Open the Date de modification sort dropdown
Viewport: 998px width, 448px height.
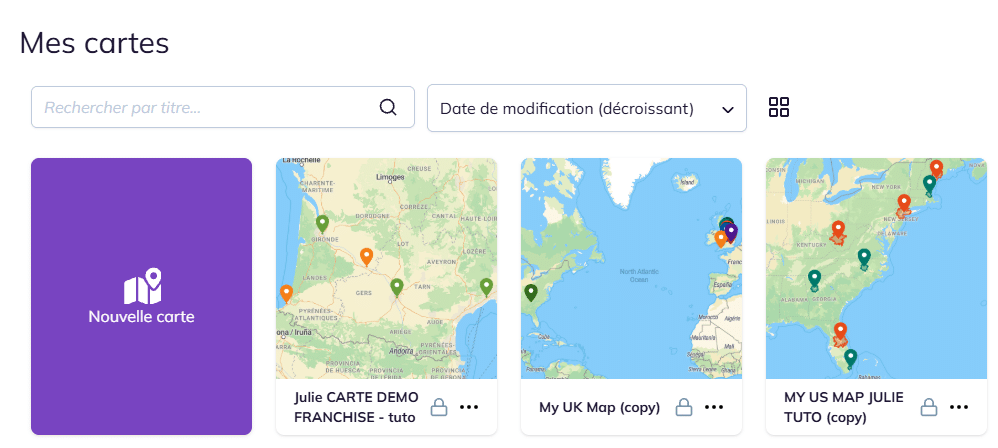click(x=586, y=108)
